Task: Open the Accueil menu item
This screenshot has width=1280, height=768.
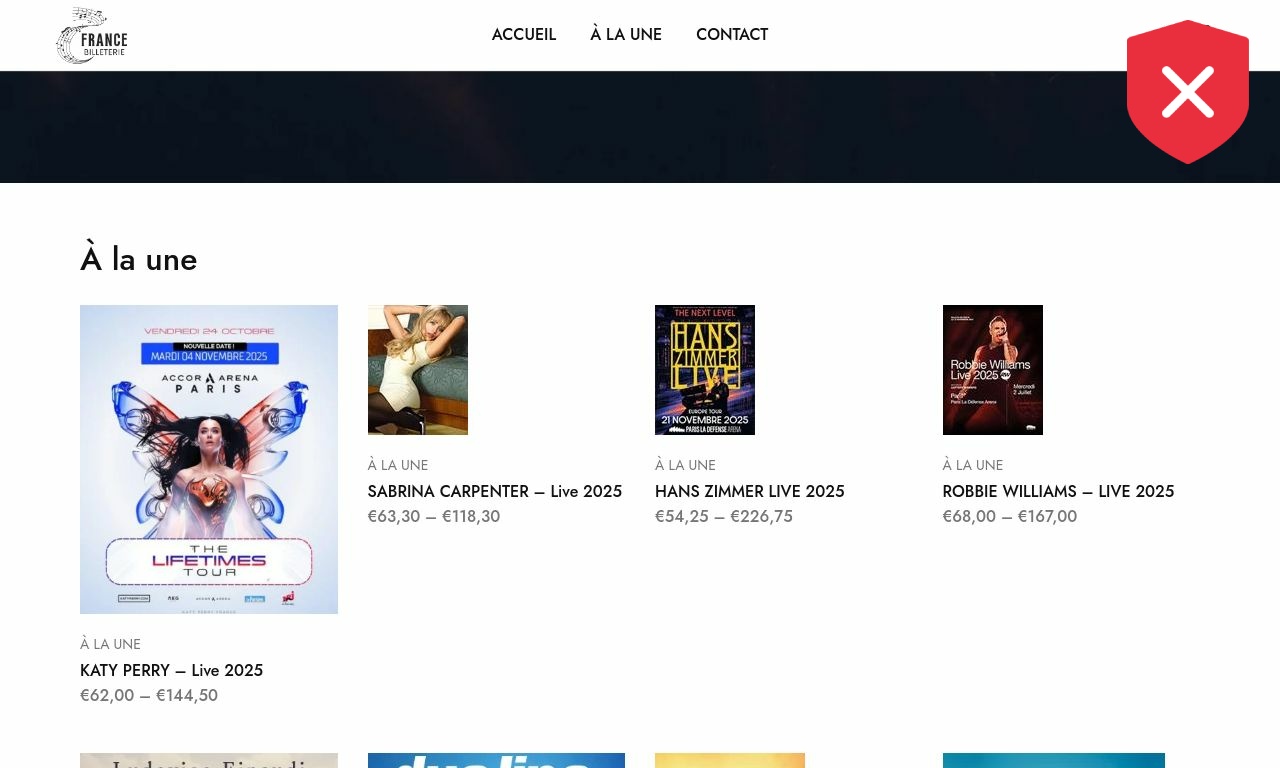Action: [524, 34]
